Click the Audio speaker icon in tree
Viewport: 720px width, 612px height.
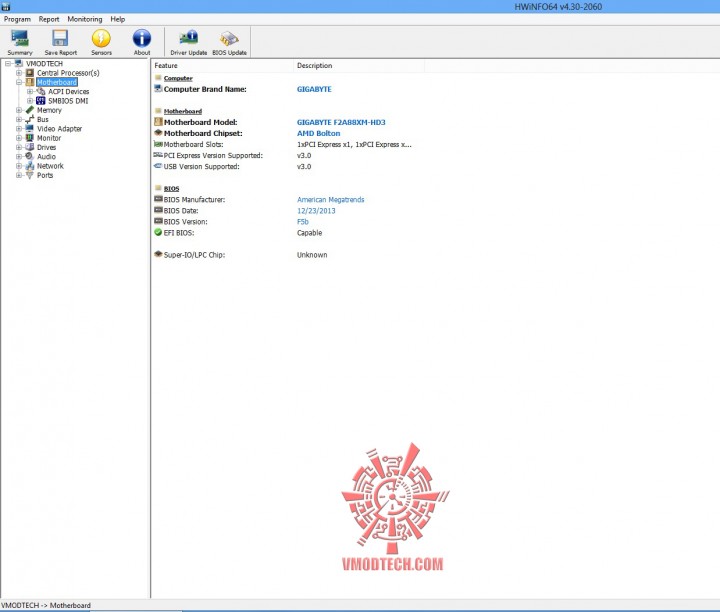tap(30, 156)
